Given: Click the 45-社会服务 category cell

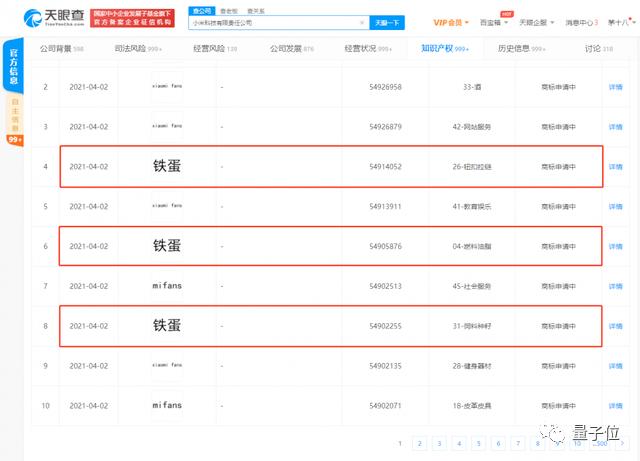Looking at the screenshot, I should click(x=472, y=286).
